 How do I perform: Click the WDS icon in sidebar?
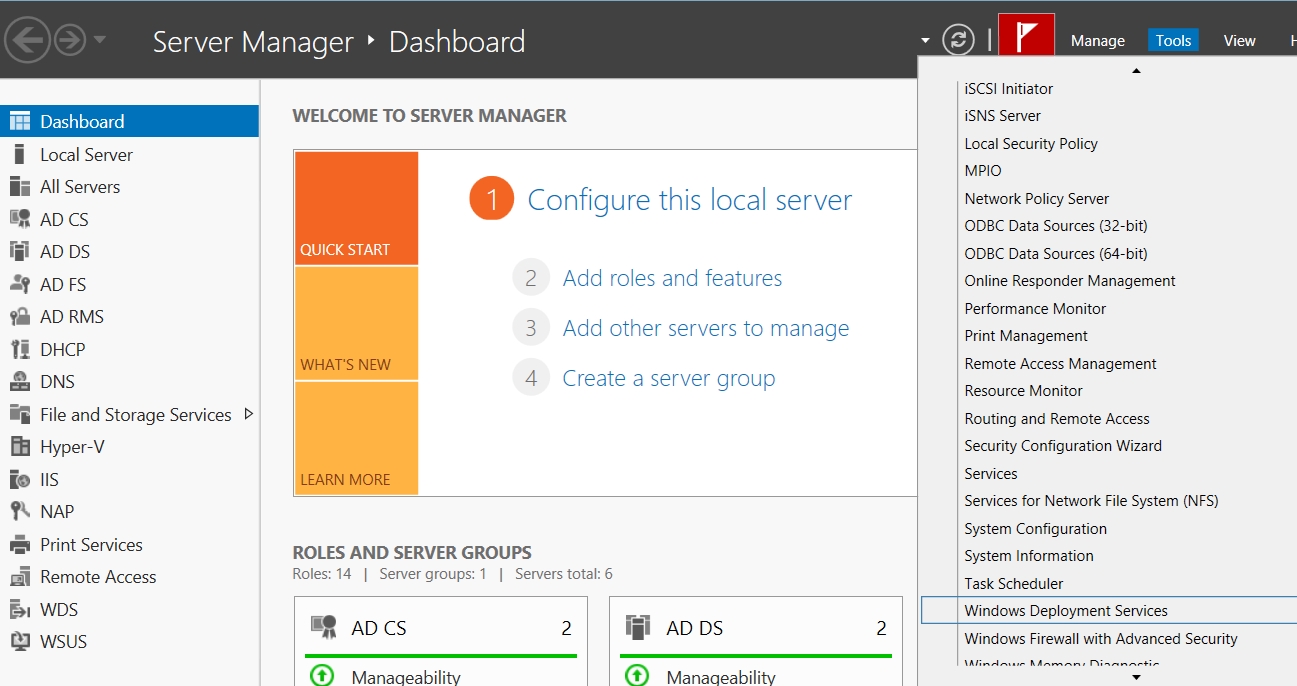[x=20, y=609]
